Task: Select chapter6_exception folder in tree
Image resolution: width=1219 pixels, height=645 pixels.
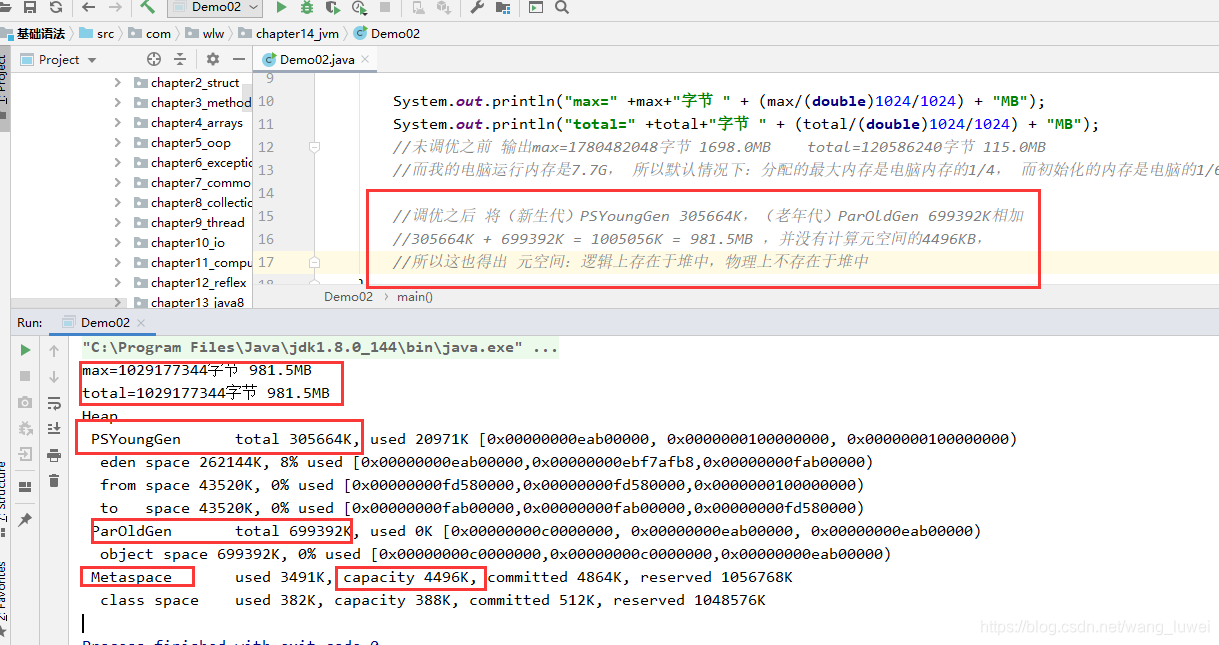Action: tap(192, 163)
